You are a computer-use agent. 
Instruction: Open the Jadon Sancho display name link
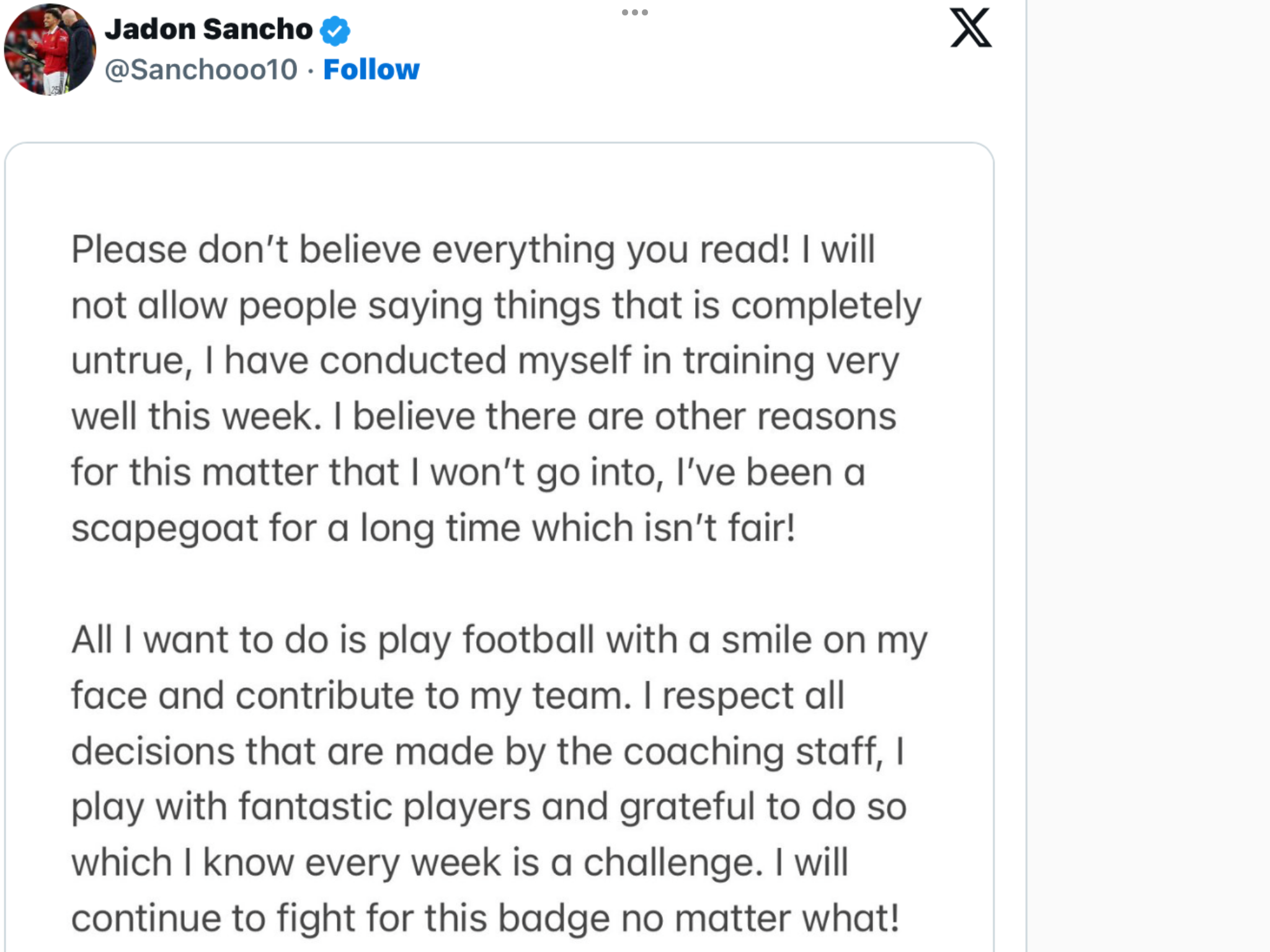pos(208,29)
